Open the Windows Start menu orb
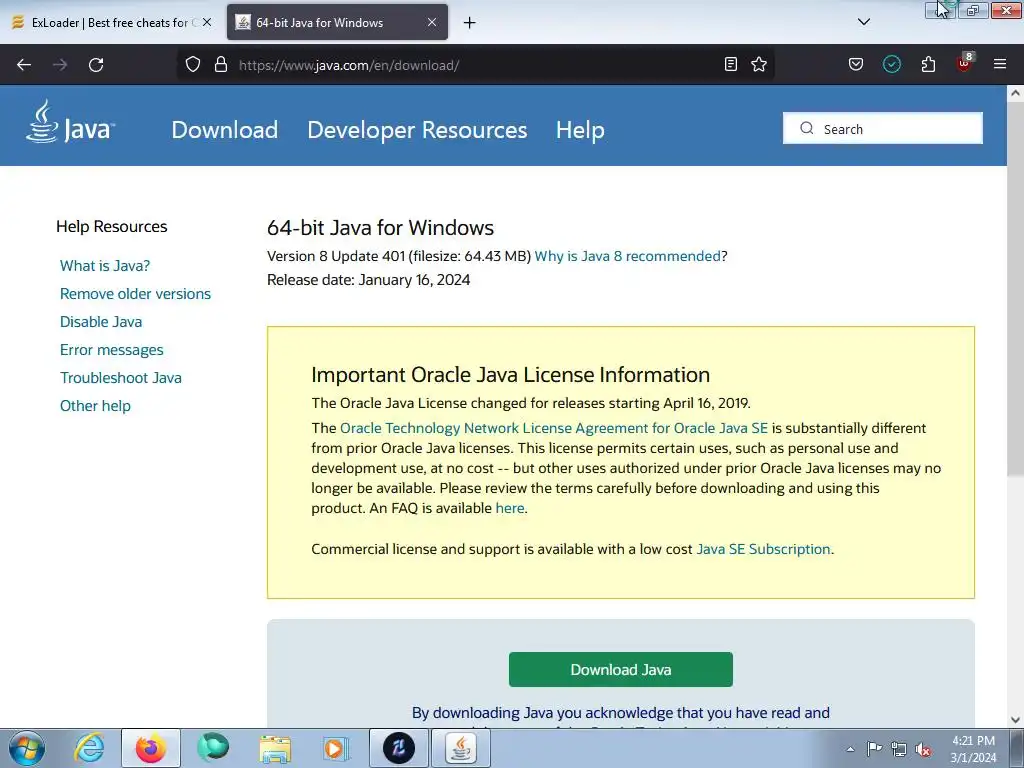This screenshot has height=768, width=1024. click(x=27, y=748)
